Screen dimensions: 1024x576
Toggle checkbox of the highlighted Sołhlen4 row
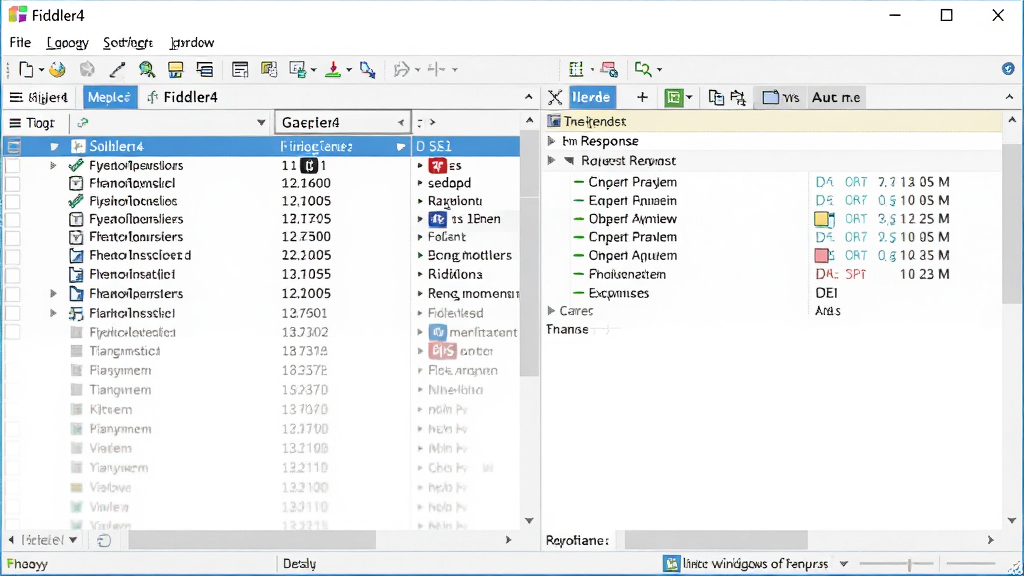[13, 147]
